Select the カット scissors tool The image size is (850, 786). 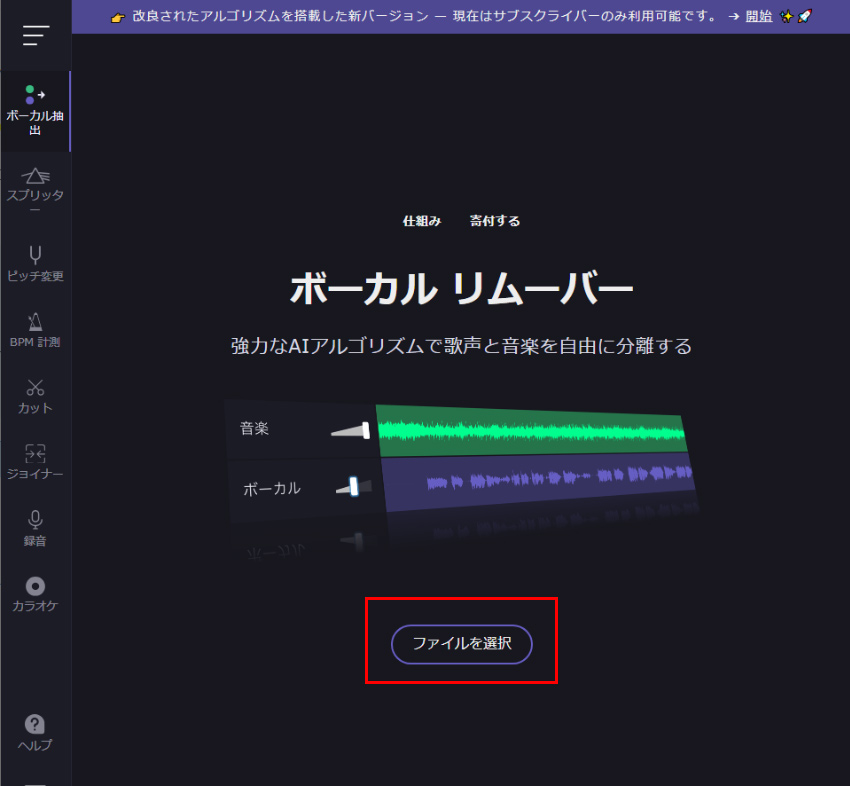pos(35,396)
